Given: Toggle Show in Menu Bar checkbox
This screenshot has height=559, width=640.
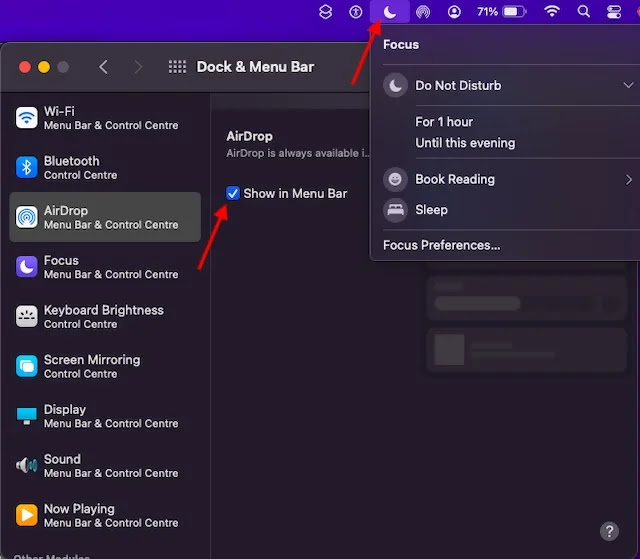Looking at the screenshot, I should tap(233, 193).
